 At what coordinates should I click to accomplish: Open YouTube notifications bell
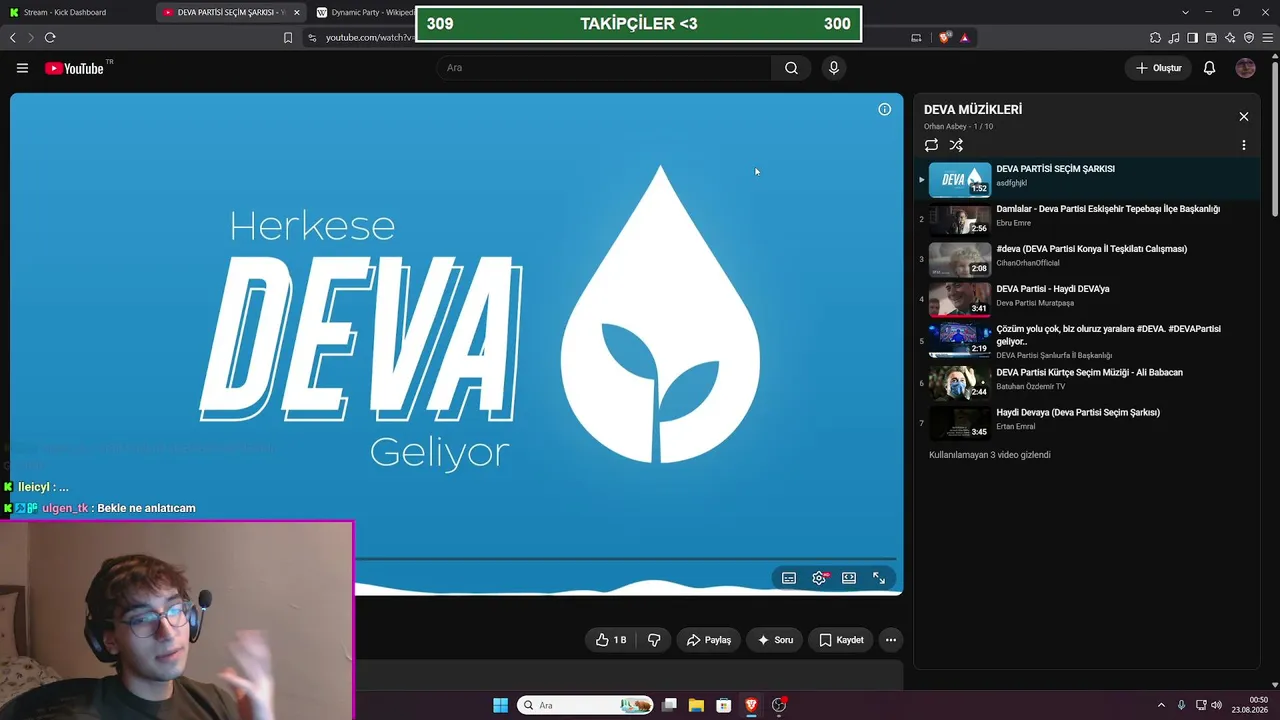point(1209,68)
